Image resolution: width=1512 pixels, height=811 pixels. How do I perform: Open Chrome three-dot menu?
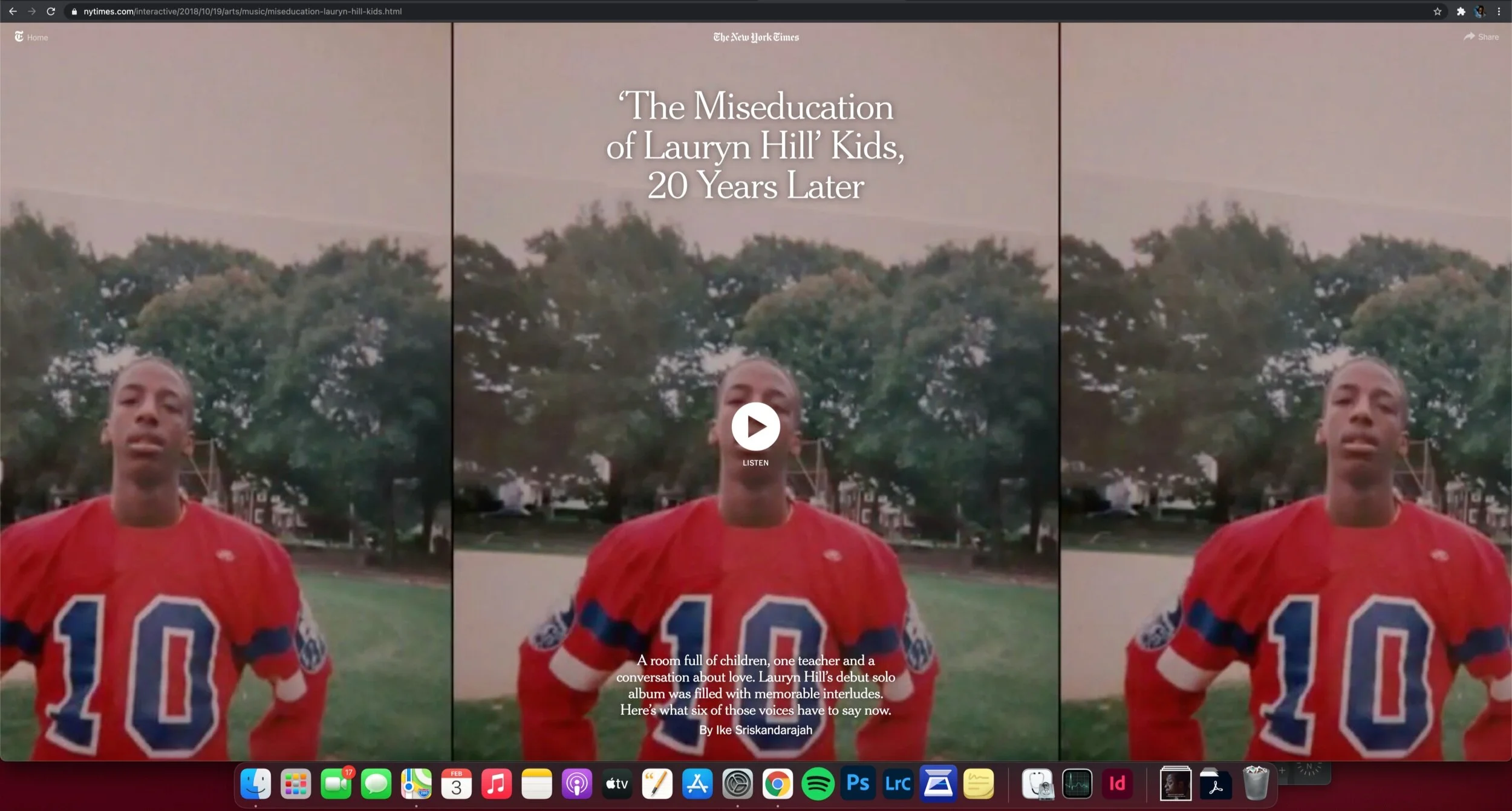(1499, 11)
